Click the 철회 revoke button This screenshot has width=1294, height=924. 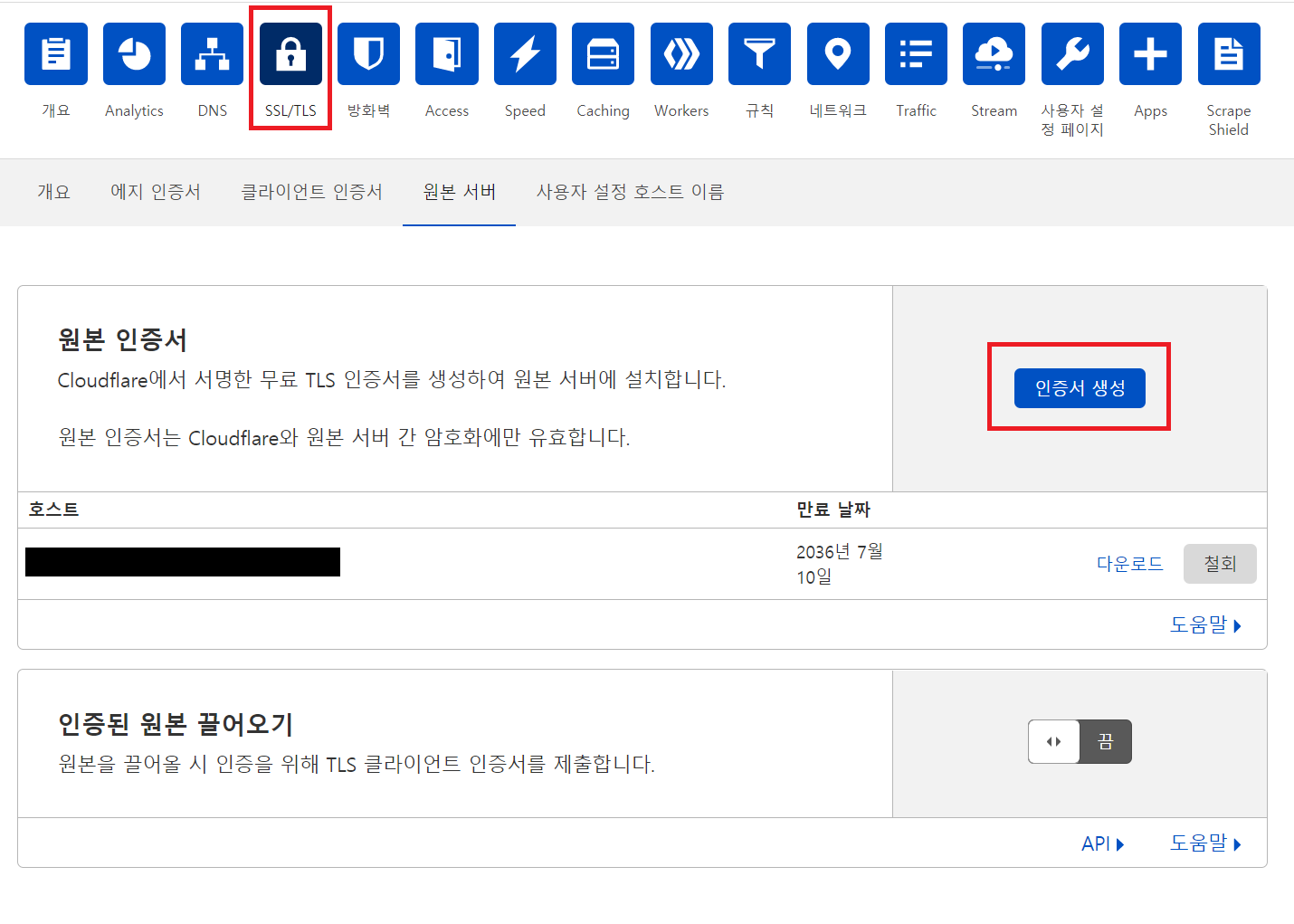click(x=1220, y=564)
